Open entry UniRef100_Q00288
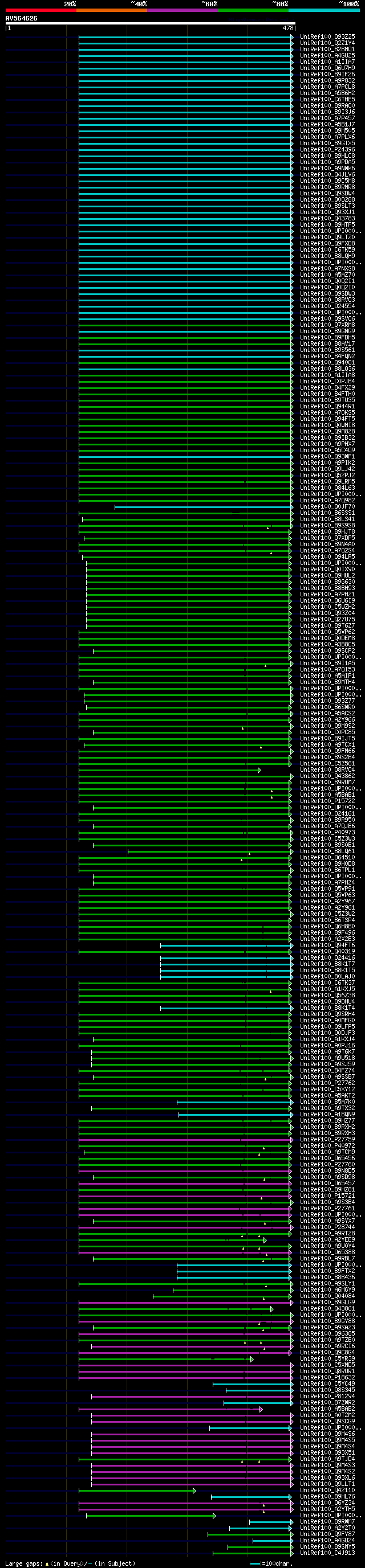365x1568 pixels. coord(328,200)
